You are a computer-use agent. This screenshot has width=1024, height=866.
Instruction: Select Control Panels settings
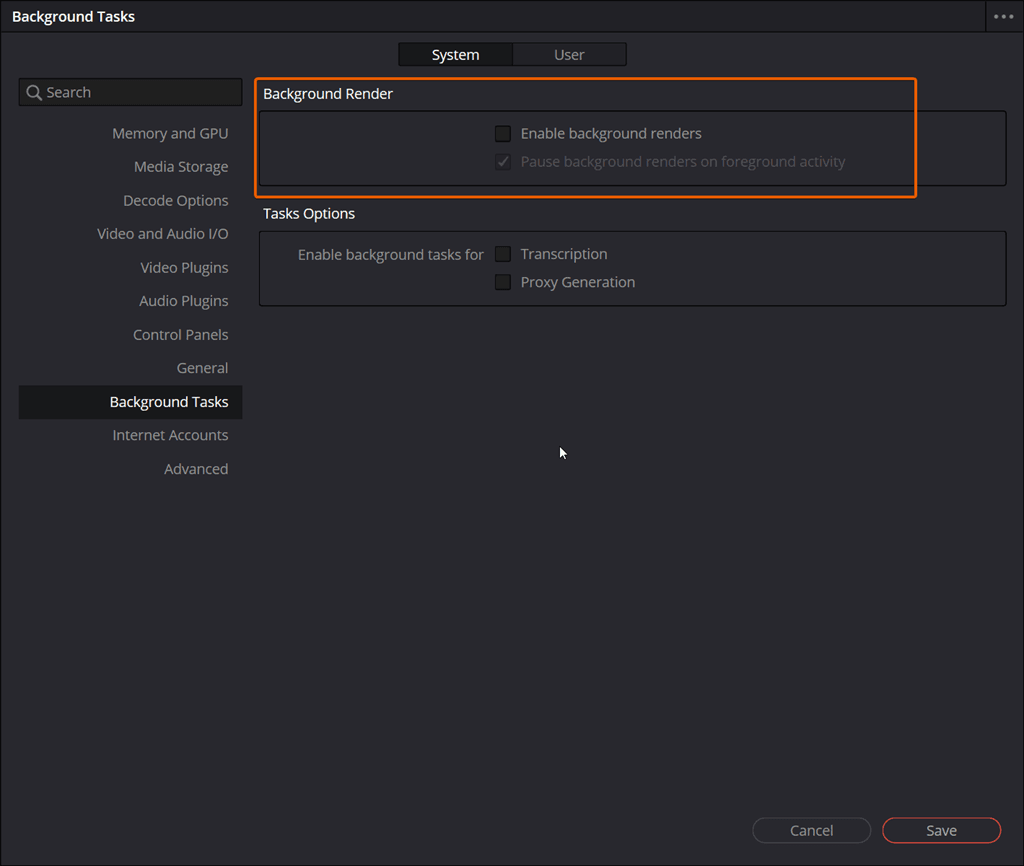(181, 334)
